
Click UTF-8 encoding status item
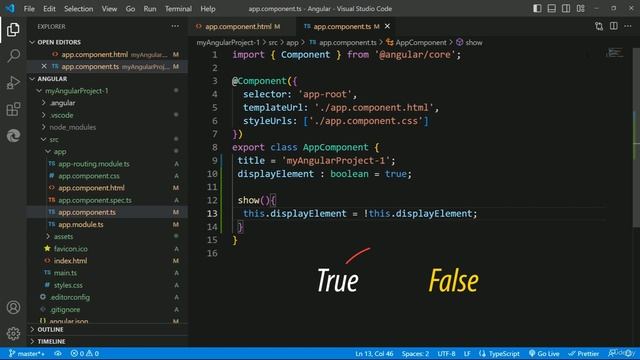coord(446,353)
